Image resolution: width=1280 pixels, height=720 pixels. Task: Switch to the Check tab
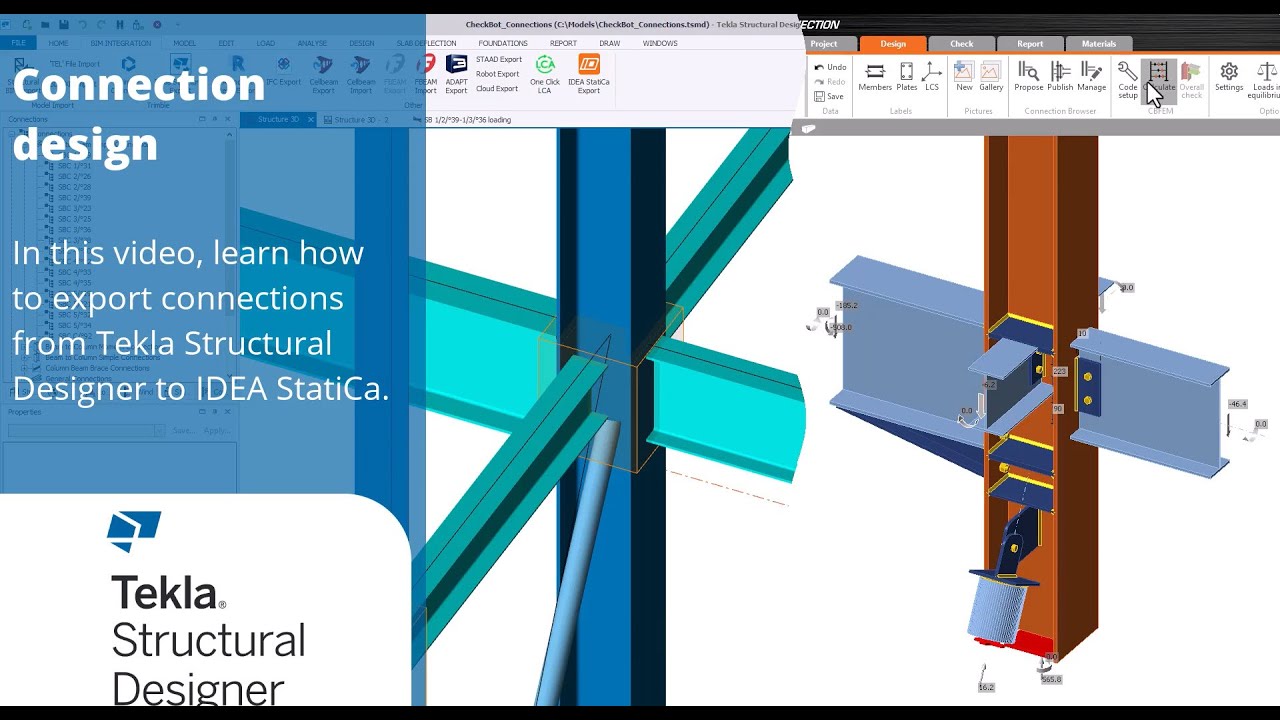962,44
